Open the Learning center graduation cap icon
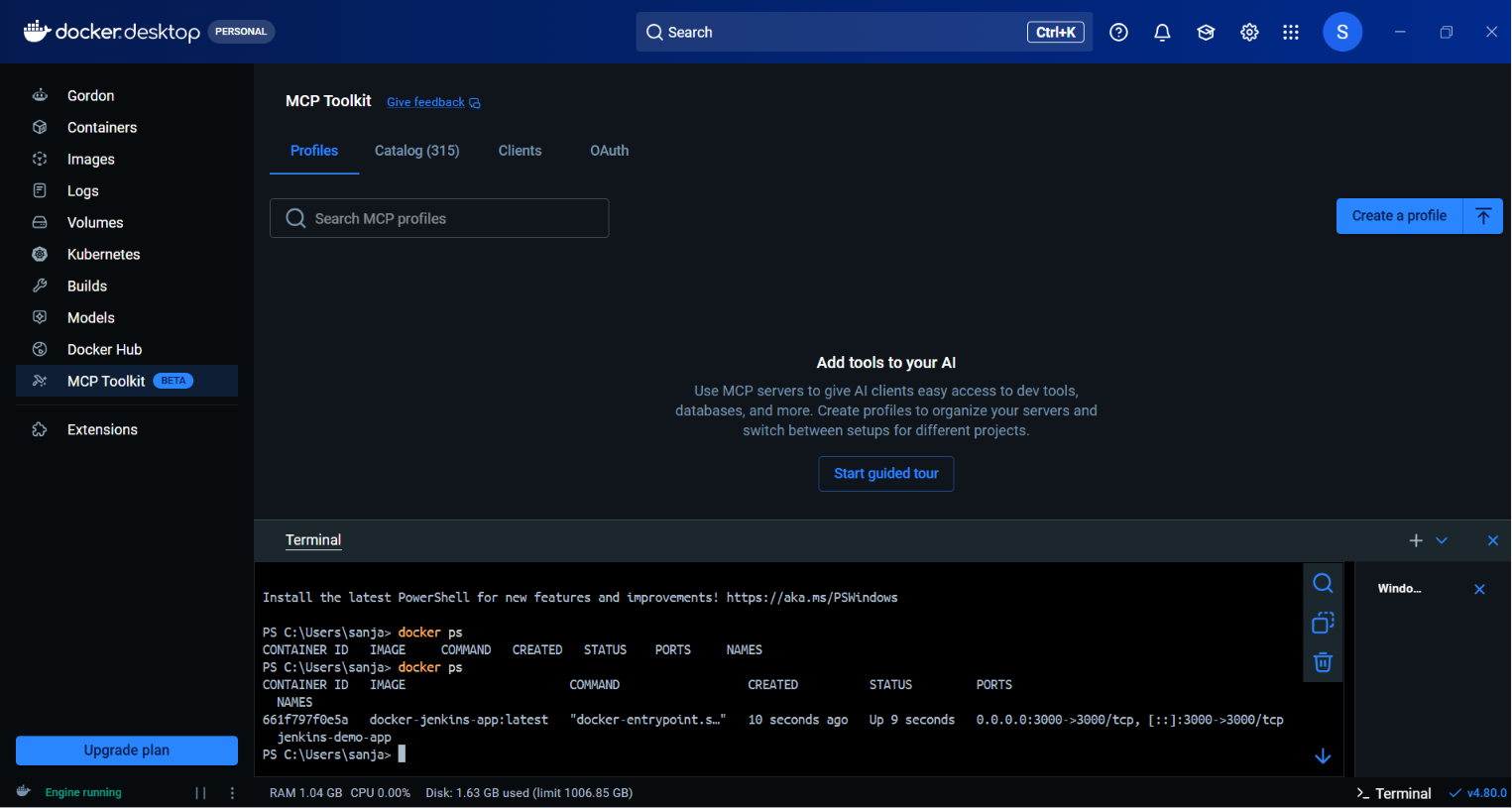The image size is (1512, 808). point(1206,33)
